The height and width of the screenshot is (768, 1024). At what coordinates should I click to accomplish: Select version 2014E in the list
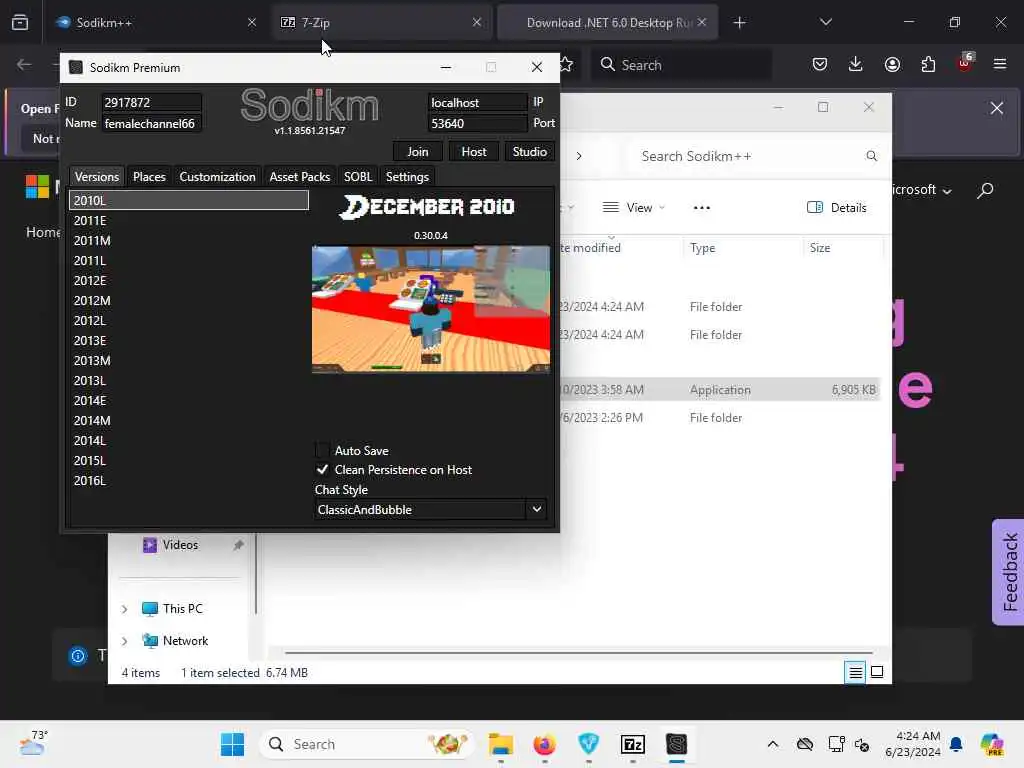(189, 400)
